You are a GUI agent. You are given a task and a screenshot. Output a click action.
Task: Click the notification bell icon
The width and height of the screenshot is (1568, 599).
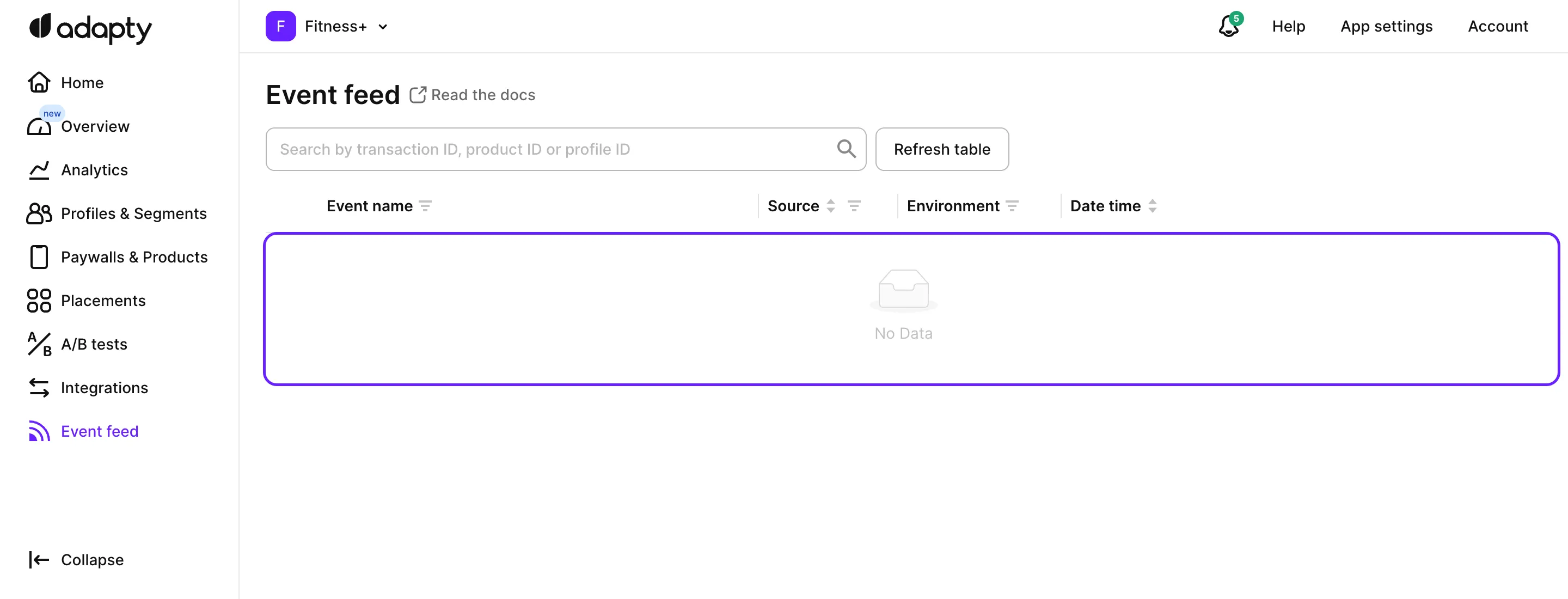click(1228, 26)
